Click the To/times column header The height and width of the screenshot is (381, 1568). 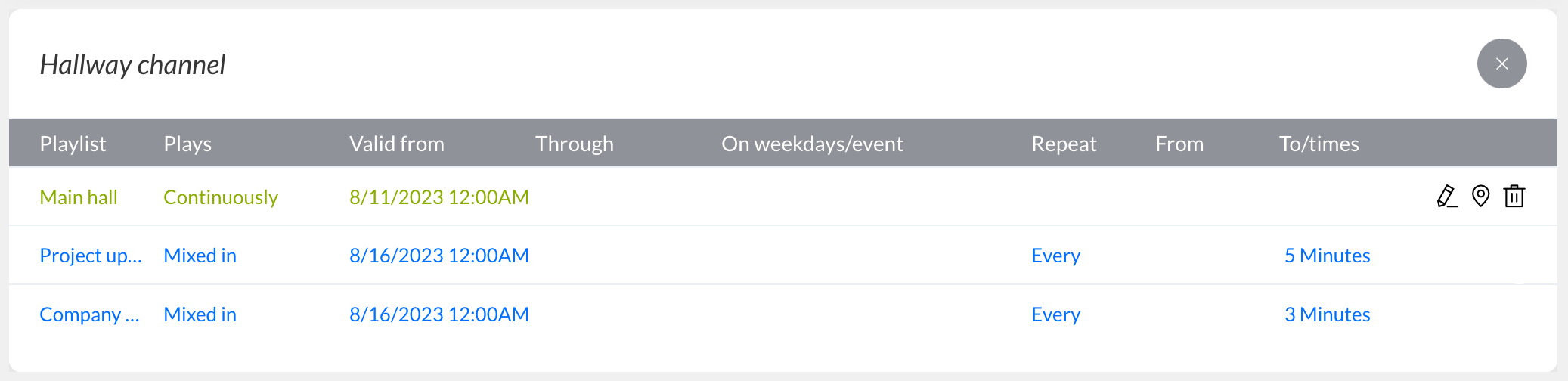coord(1319,144)
